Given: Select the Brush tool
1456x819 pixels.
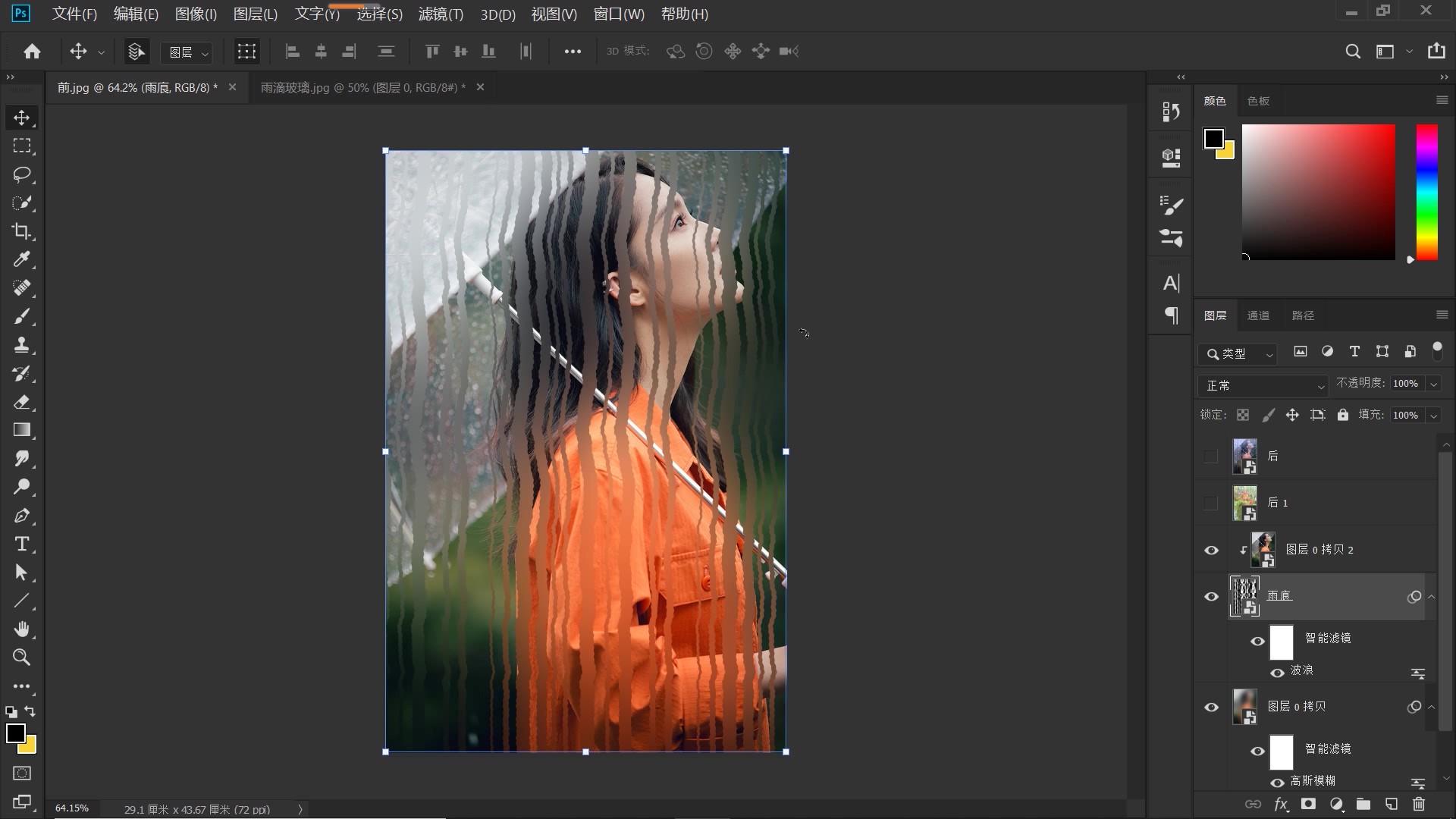Looking at the screenshot, I should pyautogui.click(x=22, y=316).
